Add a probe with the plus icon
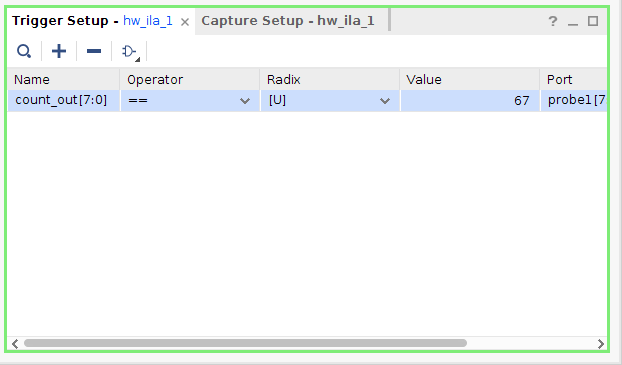622x365 pixels. tap(59, 51)
